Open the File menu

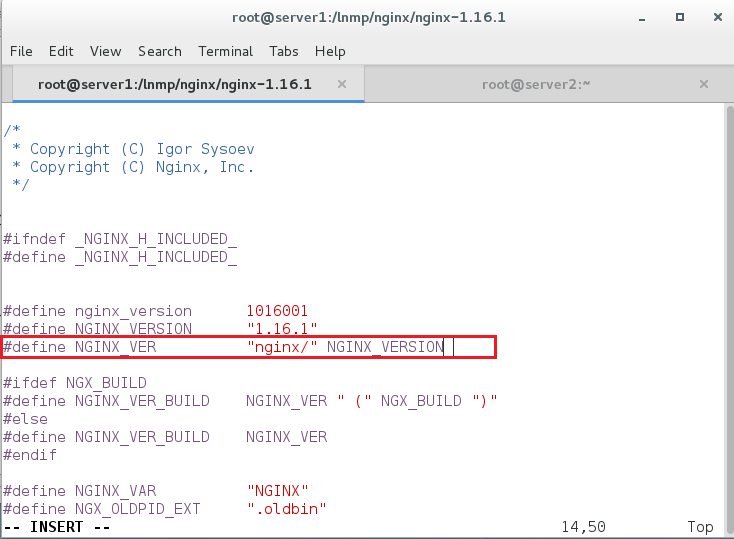pyautogui.click(x=21, y=51)
